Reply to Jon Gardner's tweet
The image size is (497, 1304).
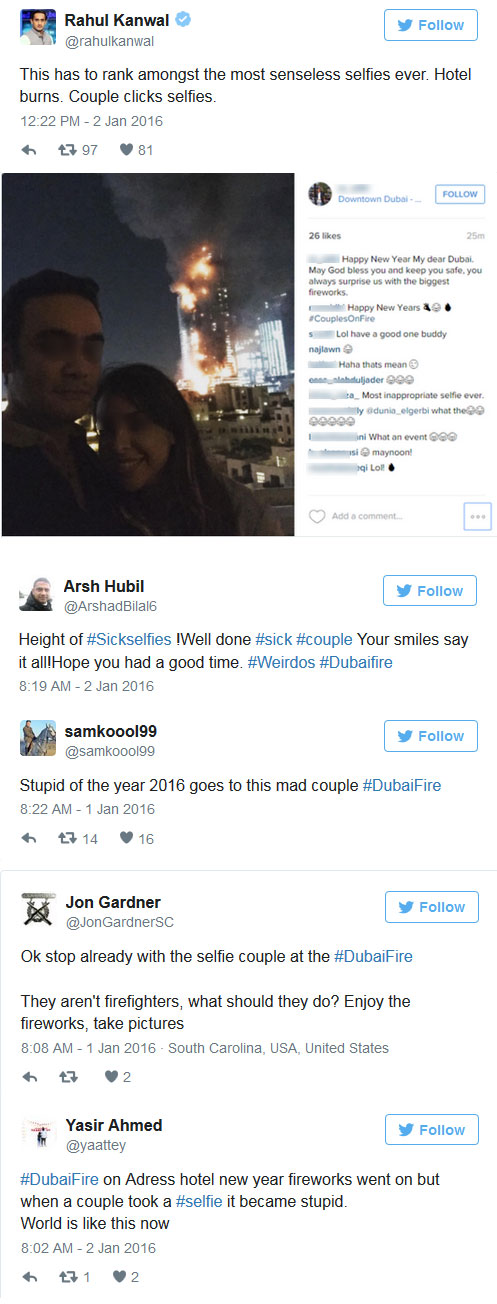point(30,1077)
